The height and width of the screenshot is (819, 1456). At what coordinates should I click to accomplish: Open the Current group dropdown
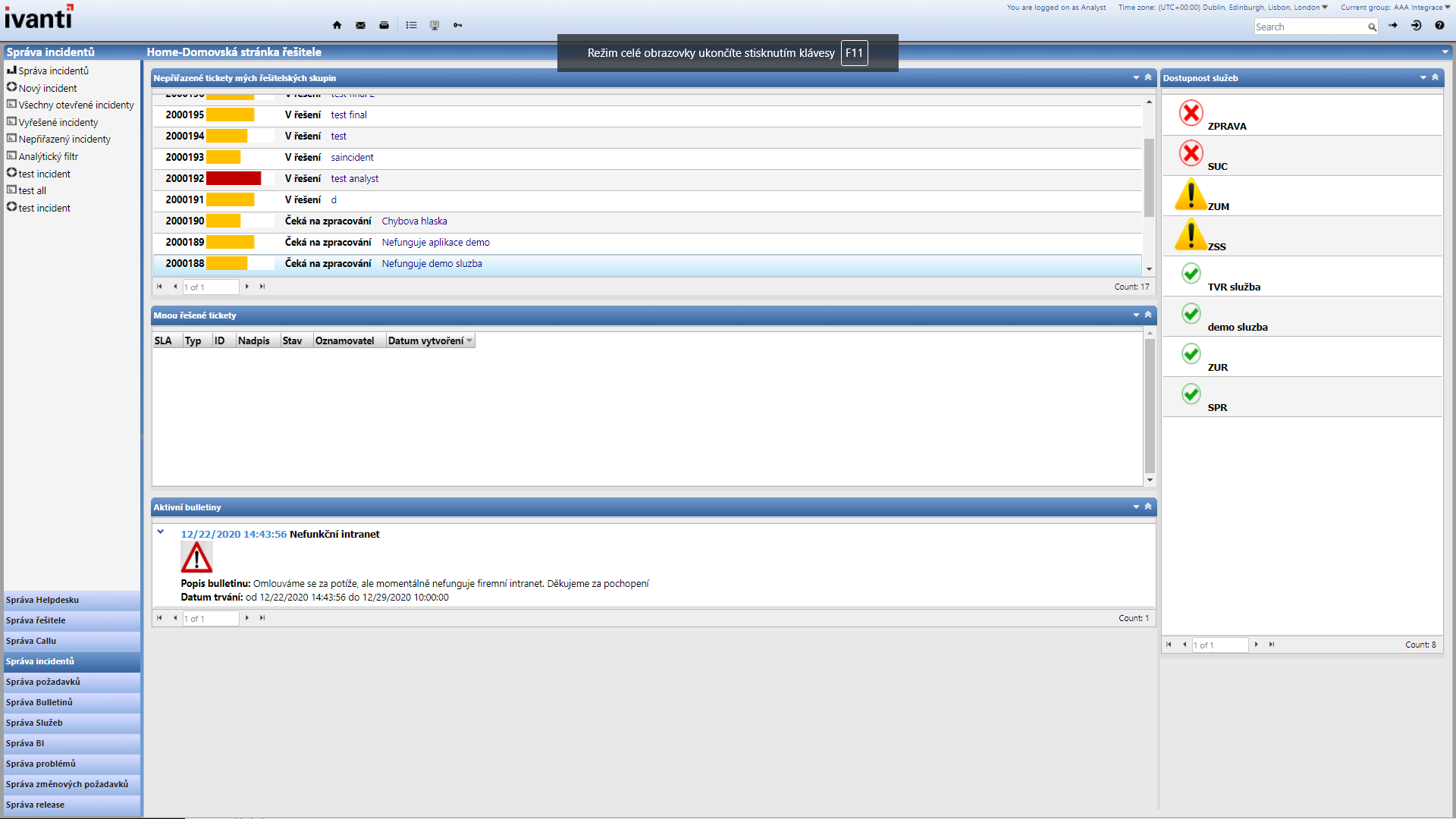[x=1447, y=8]
